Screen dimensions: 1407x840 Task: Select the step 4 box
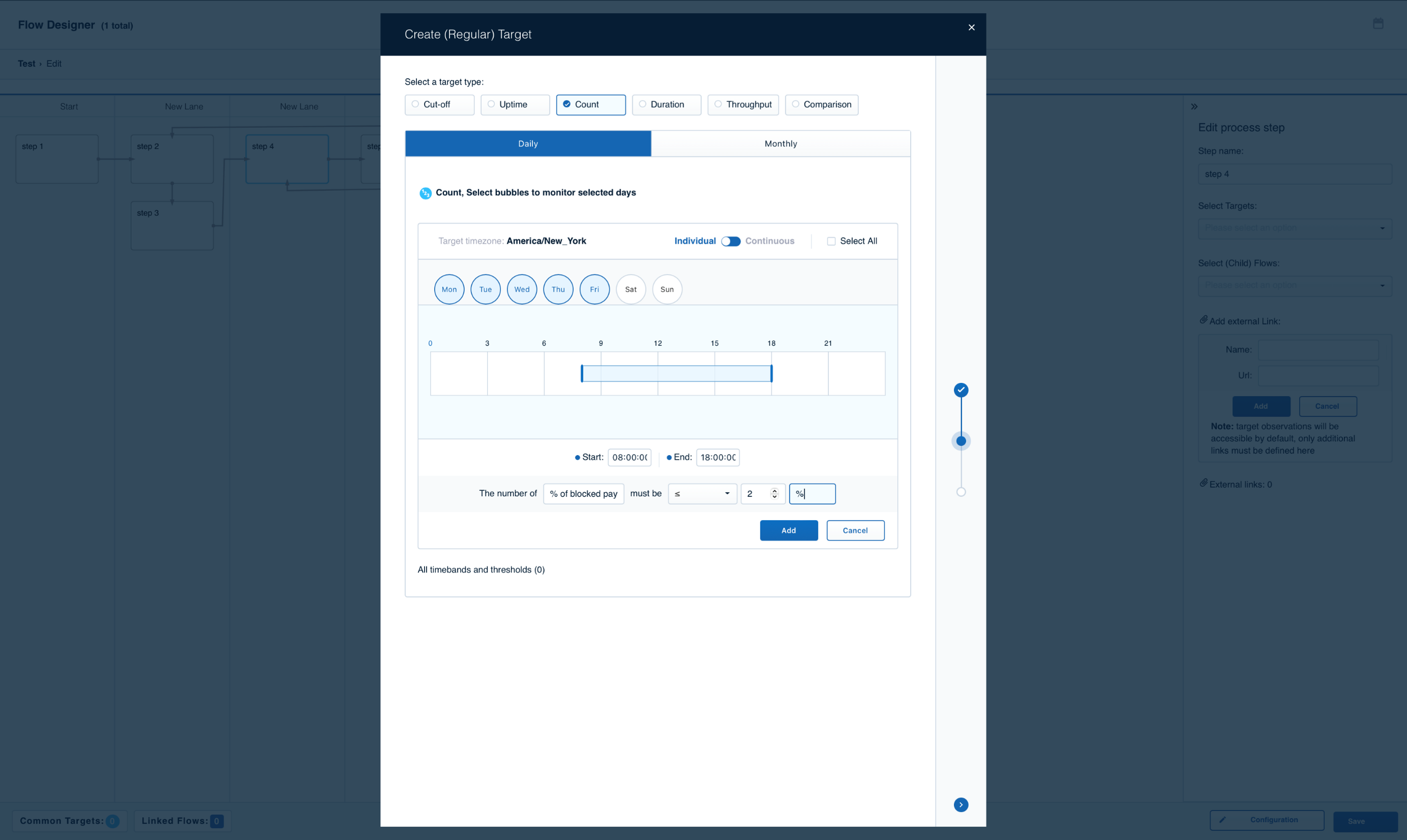(x=287, y=159)
